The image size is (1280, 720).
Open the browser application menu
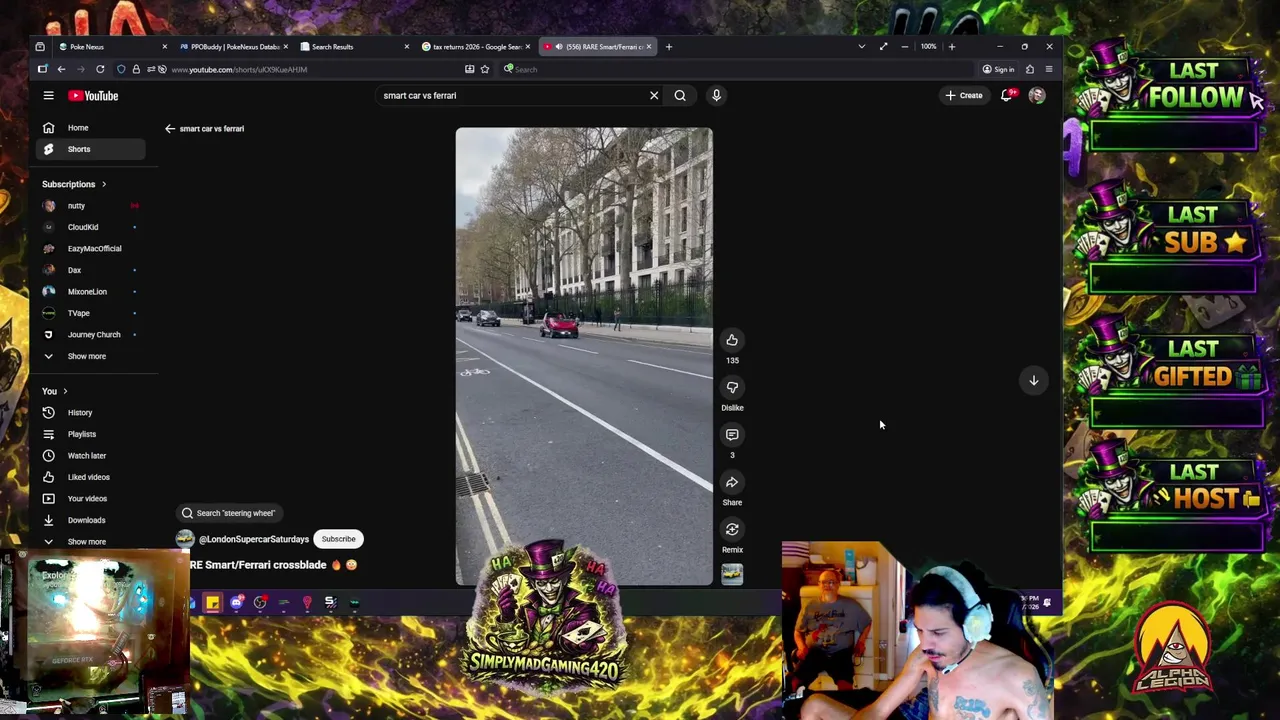point(1048,69)
